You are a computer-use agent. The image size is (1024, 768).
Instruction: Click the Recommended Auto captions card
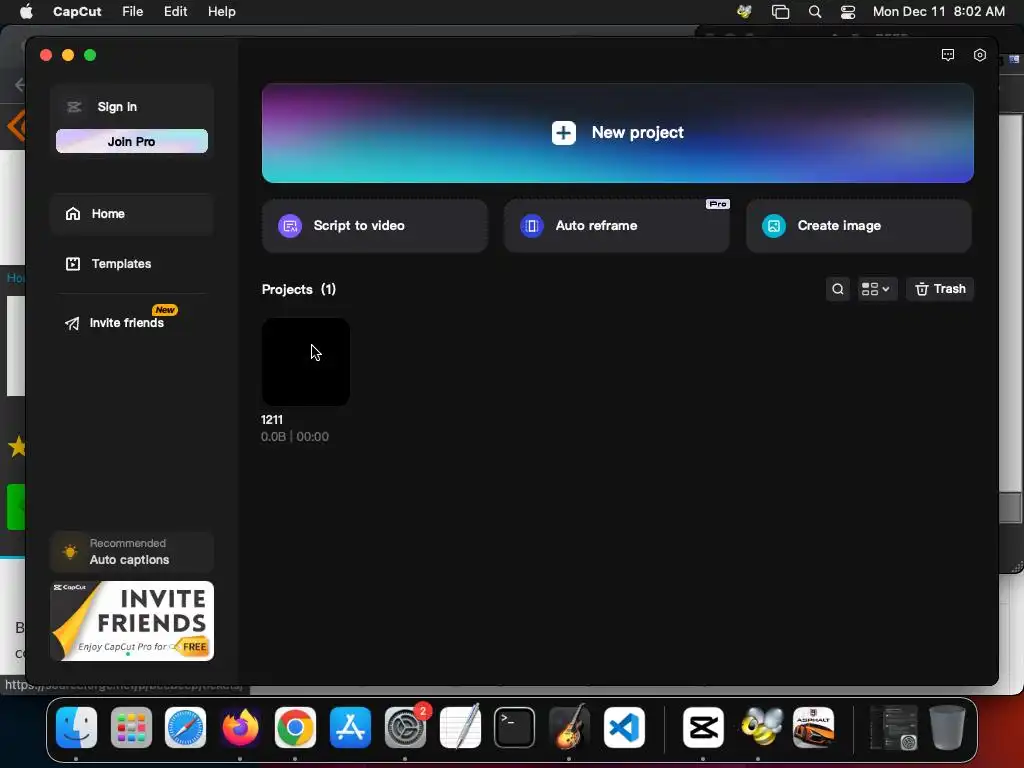(x=131, y=552)
